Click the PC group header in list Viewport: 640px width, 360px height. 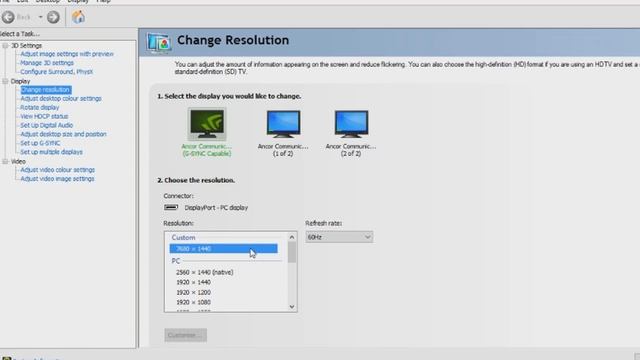176,261
